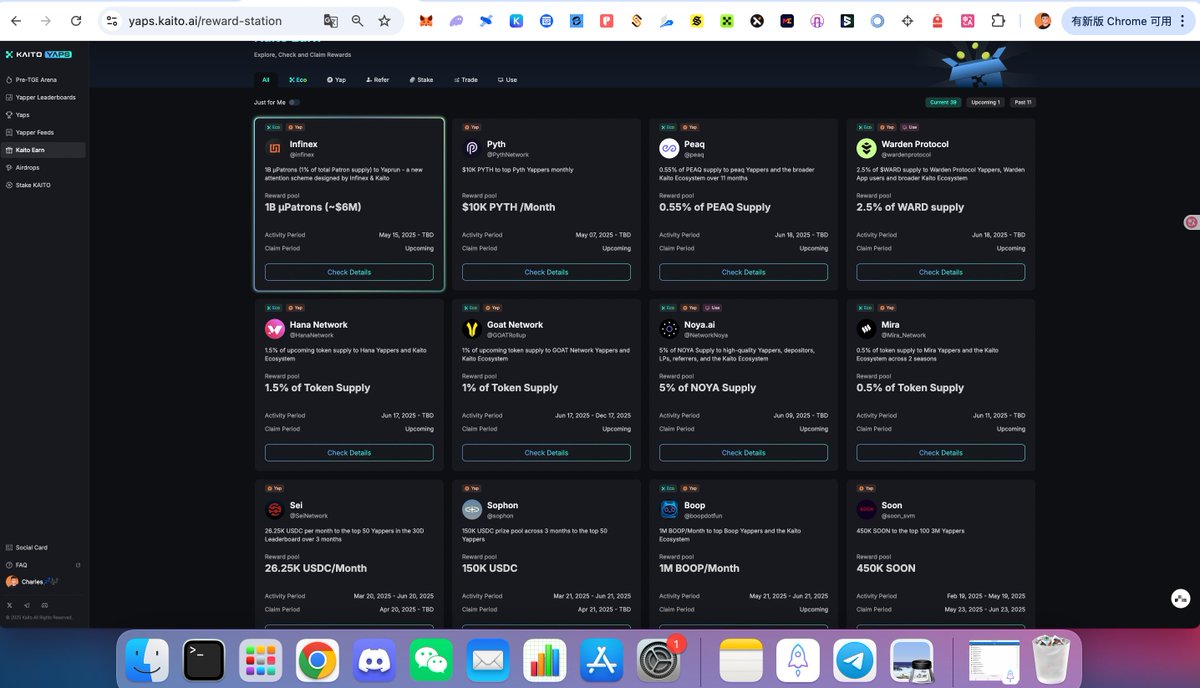Viewport: 1200px width, 688px height.
Task: Open Stake KAITO in sidebar
Action: 44,185
